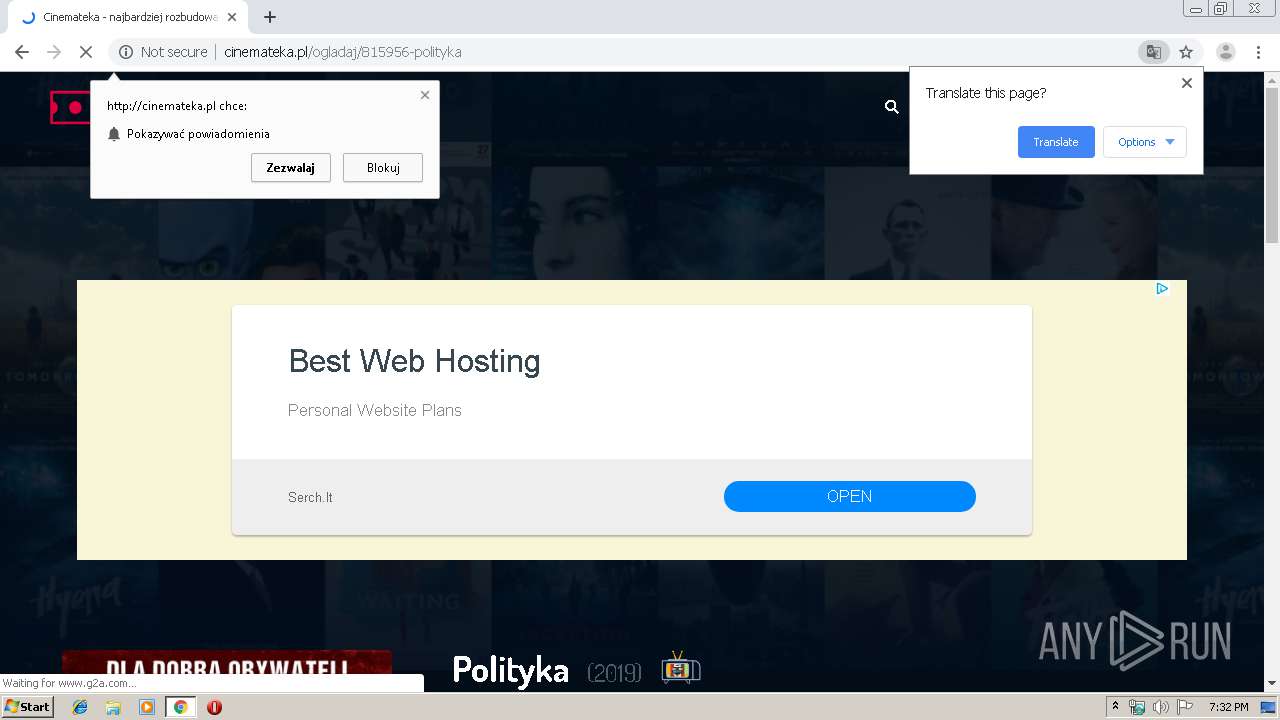Click the red Opera taskbar icon
This screenshot has height=720, width=1280.
click(x=214, y=707)
